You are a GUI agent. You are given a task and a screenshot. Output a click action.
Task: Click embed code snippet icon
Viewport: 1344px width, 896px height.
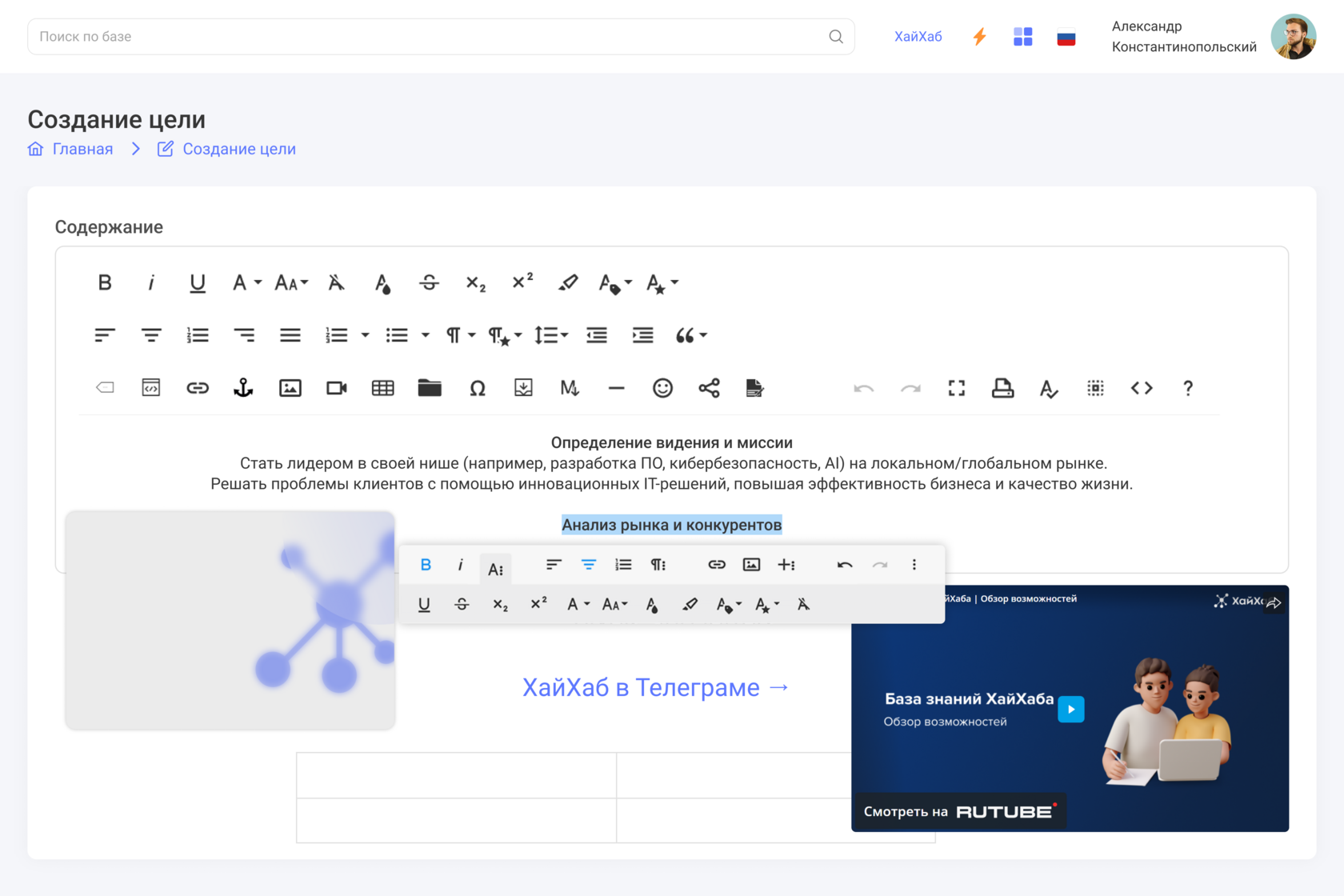point(151,388)
